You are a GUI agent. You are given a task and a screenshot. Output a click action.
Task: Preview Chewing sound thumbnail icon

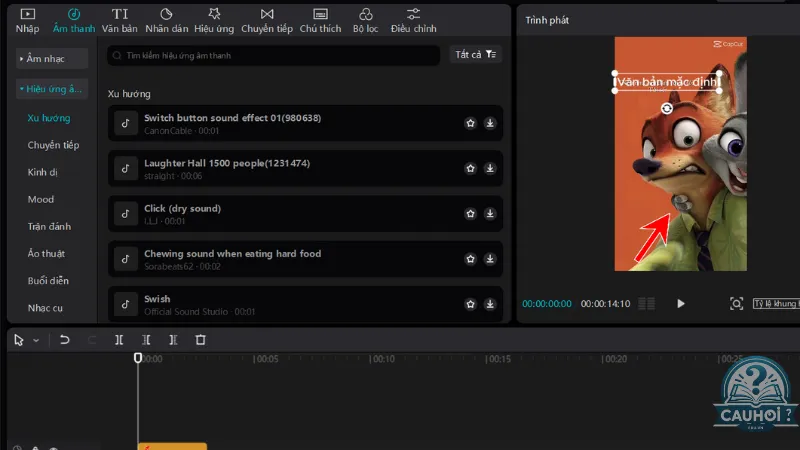(126, 259)
